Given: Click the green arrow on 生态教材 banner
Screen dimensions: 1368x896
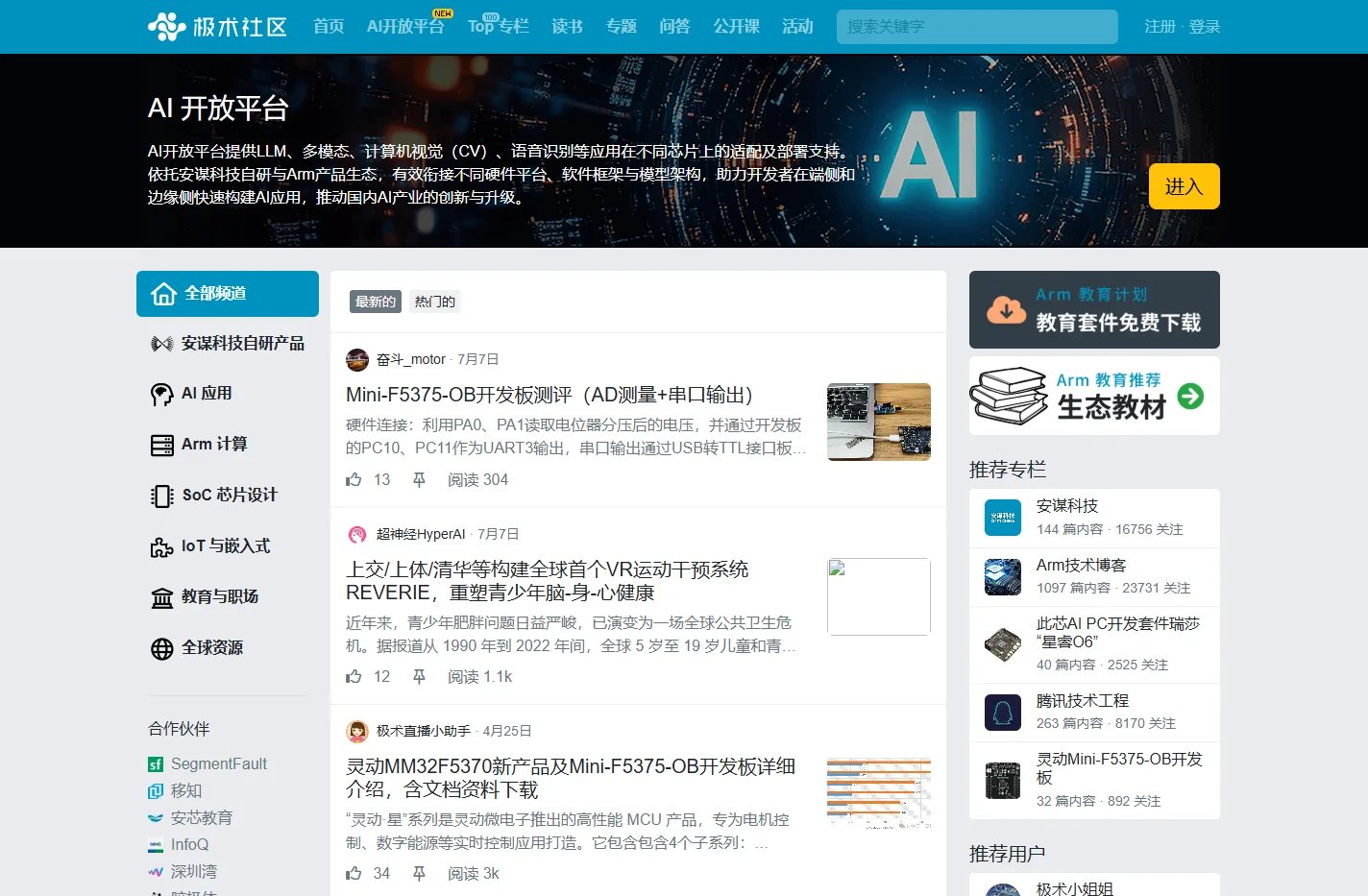Looking at the screenshot, I should (1190, 396).
